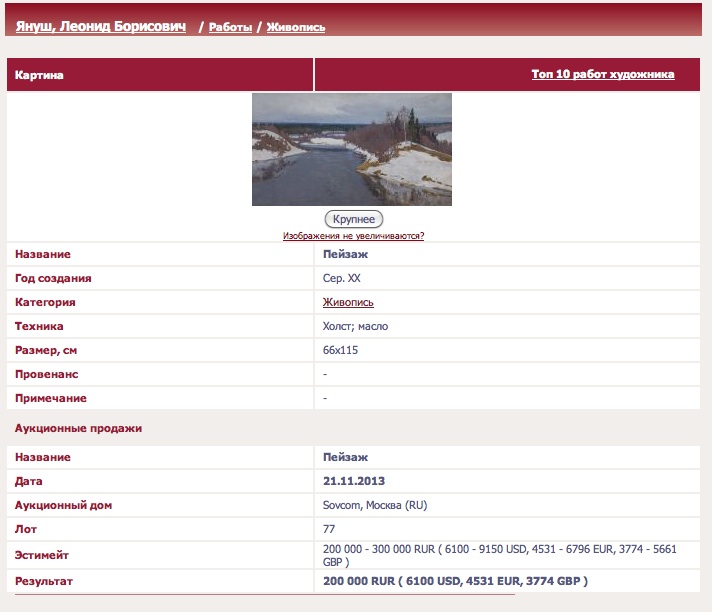Select the auction date 21.11.2013
This screenshot has width=712, height=612.
[x=354, y=481]
